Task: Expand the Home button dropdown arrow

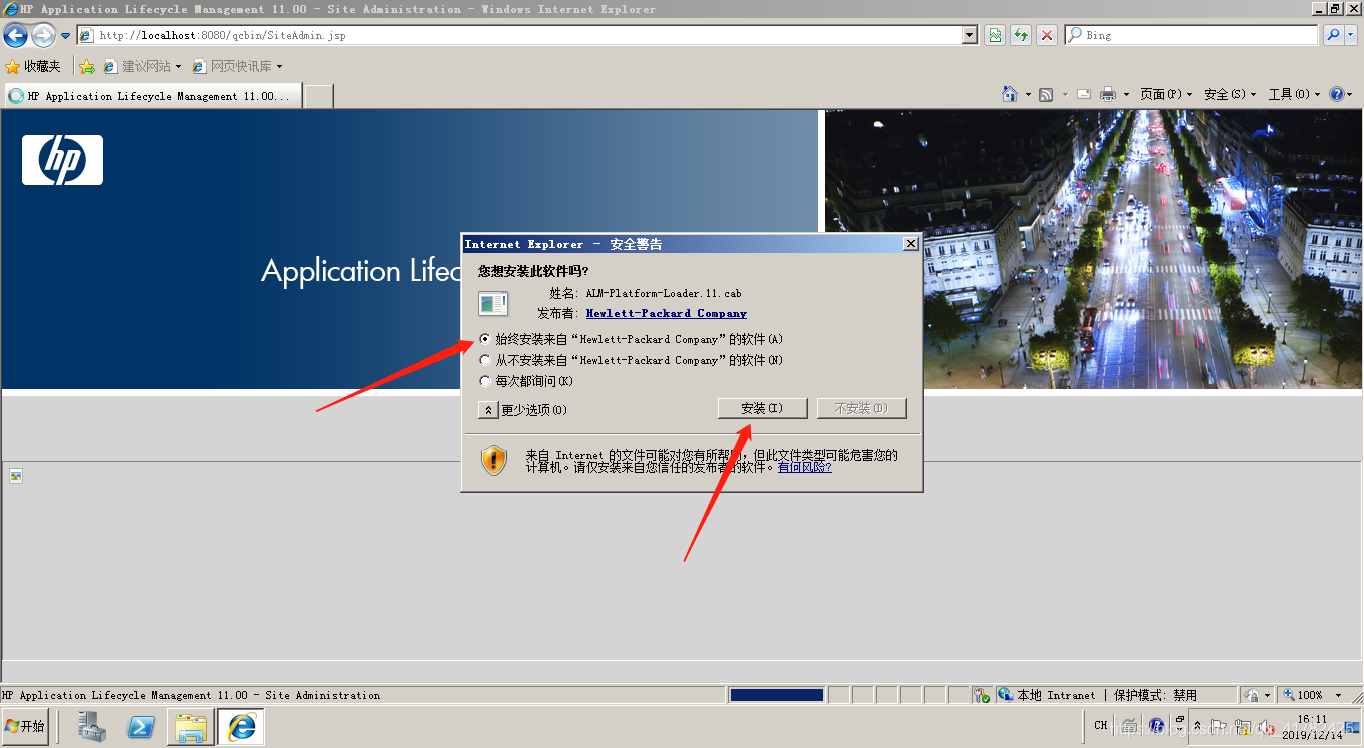Action: pyautogui.click(x=1028, y=95)
